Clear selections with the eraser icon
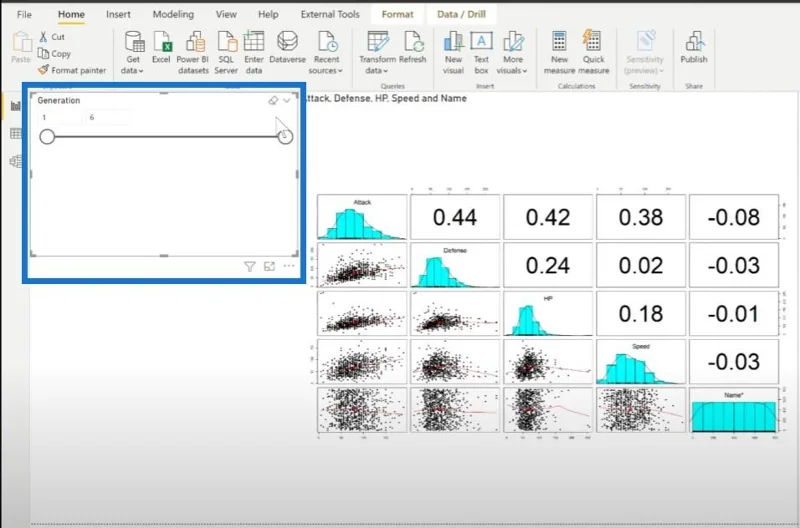Viewport: 800px width, 528px height. point(273,100)
